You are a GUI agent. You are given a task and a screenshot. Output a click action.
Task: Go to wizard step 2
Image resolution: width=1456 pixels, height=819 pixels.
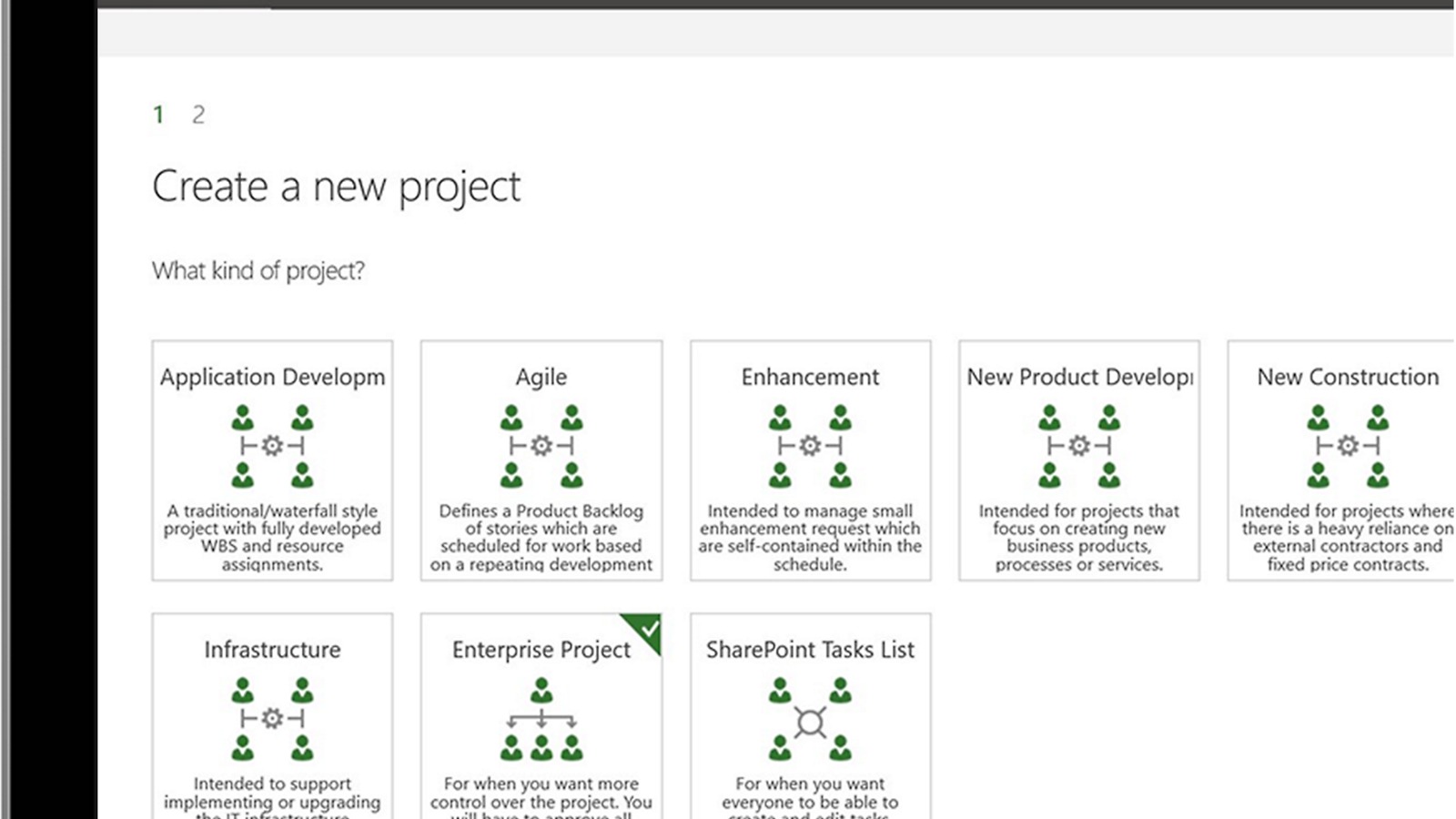point(198,115)
